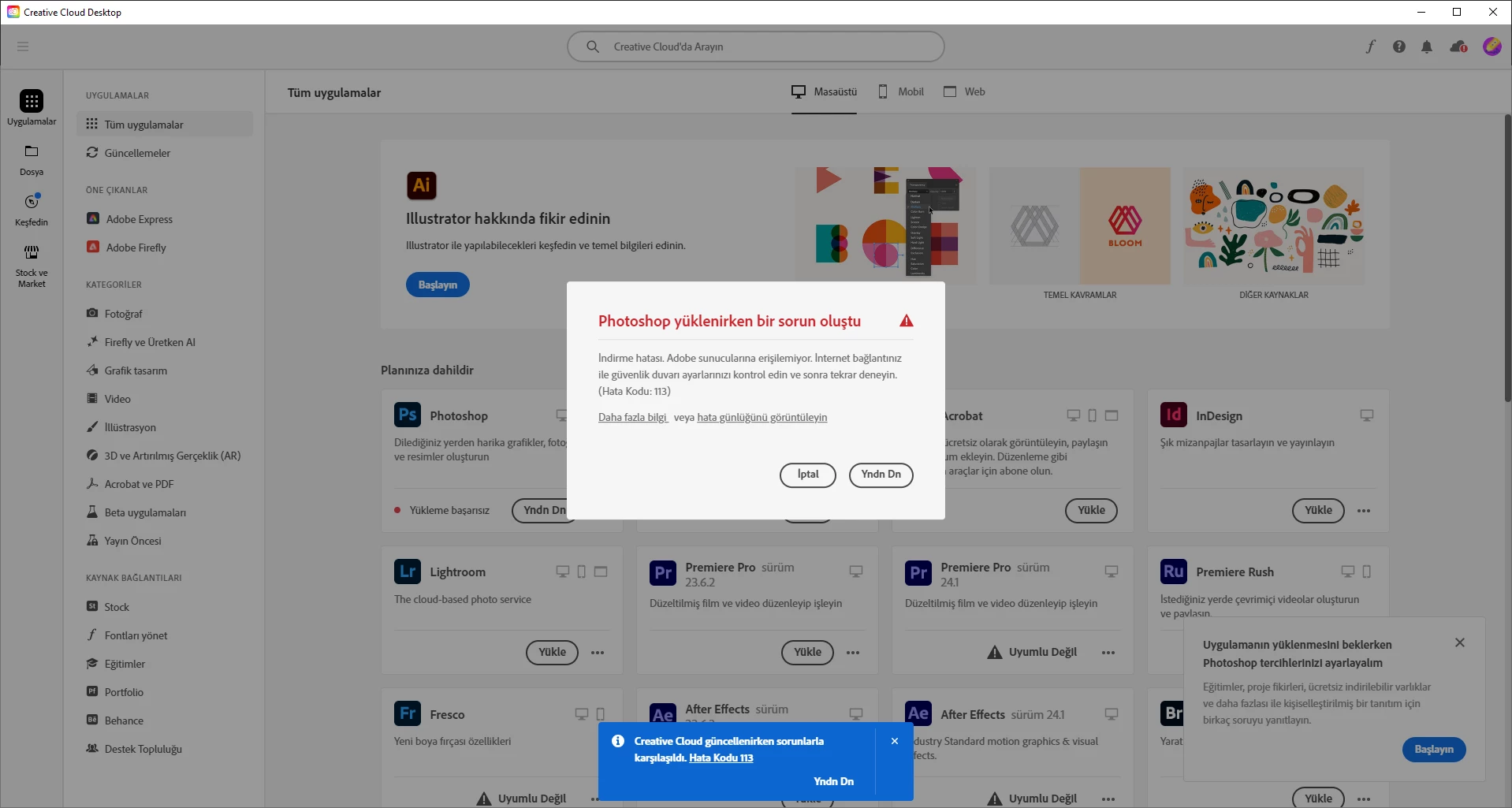Click the After Effects 24.1 Ae icon

[918, 713]
